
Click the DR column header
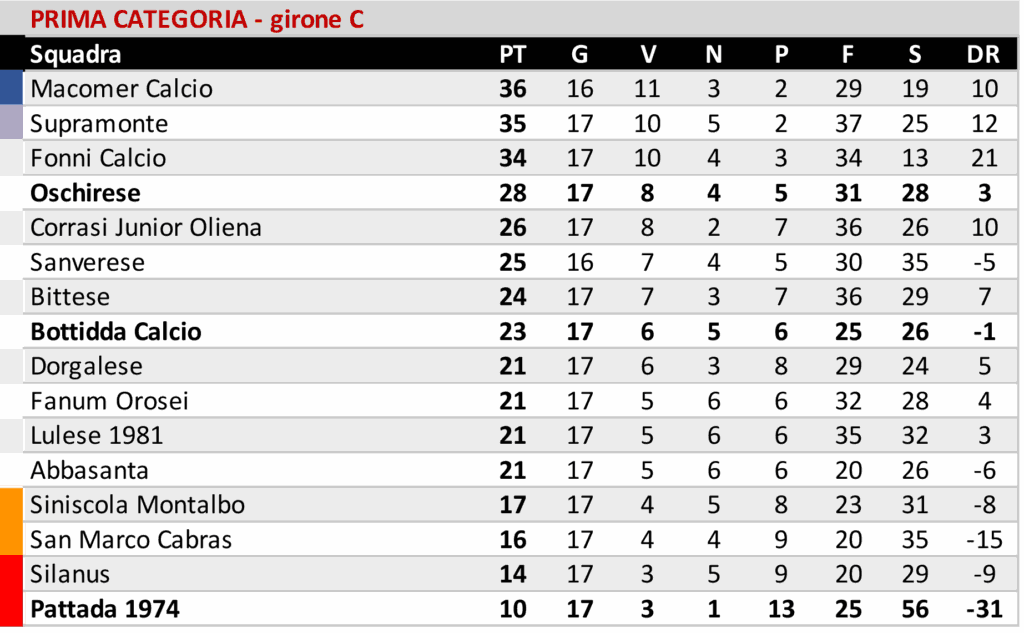(984, 54)
